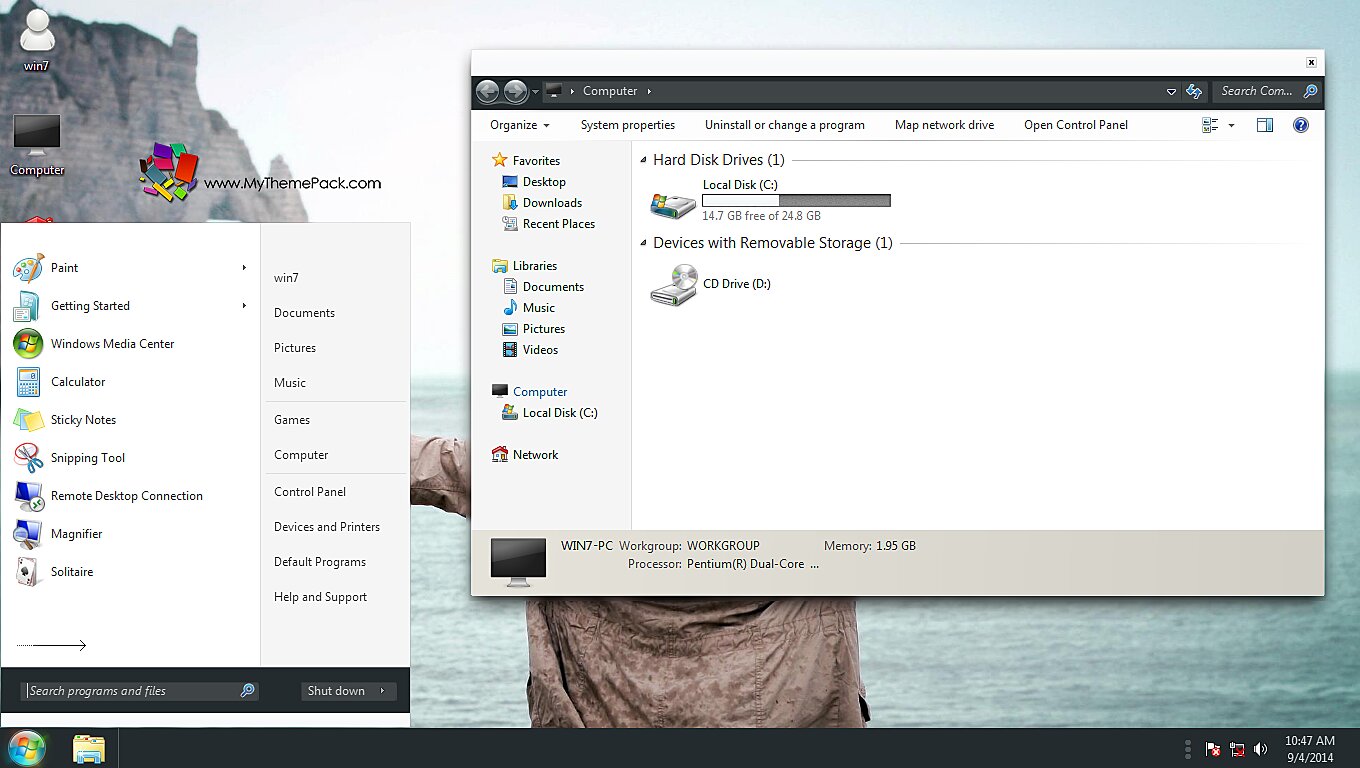This screenshot has width=1360, height=768.
Task: Collapse Devices with Removable Storage group
Action: (642, 243)
